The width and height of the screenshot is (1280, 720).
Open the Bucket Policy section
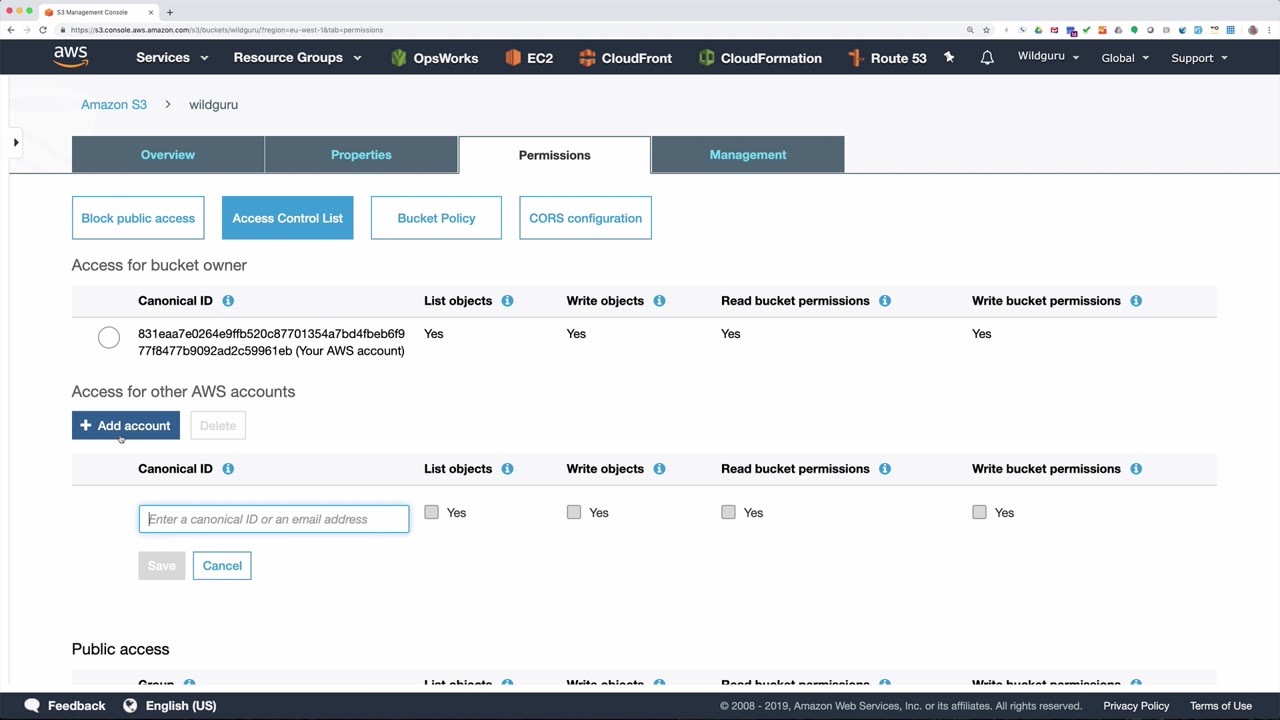click(436, 218)
